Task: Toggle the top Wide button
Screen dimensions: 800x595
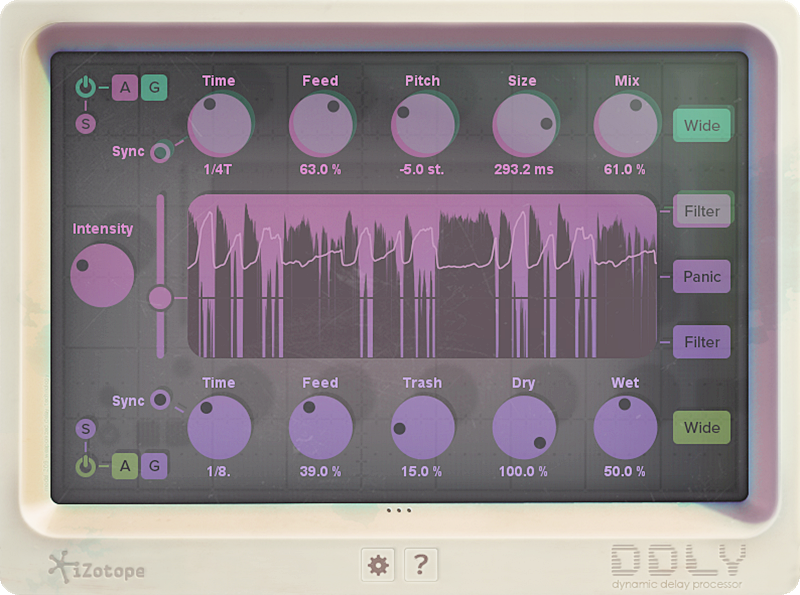Action: coord(702,125)
